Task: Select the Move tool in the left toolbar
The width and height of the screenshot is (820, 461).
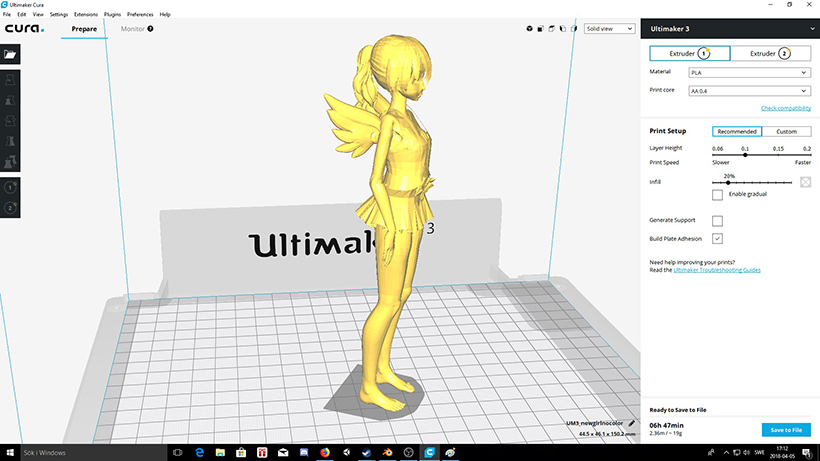Action: 10,80
